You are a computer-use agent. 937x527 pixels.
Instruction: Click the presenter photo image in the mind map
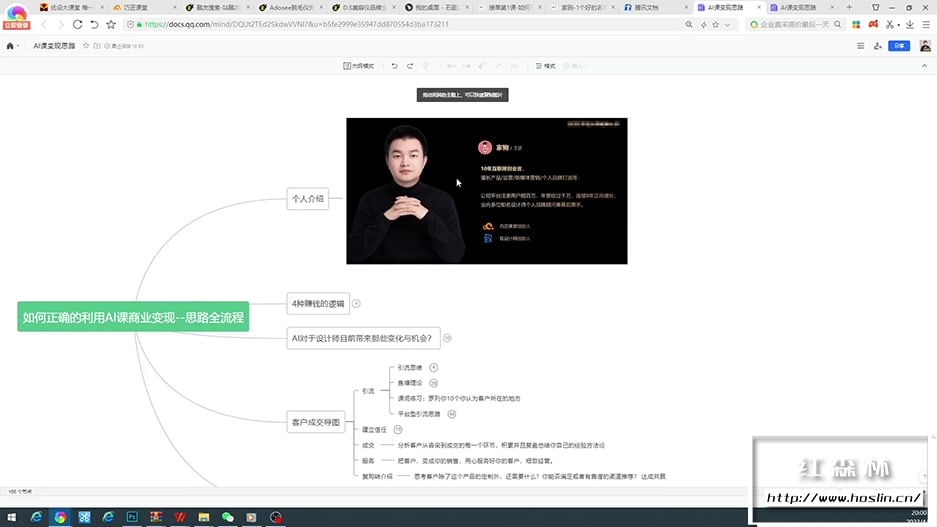(486, 191)
